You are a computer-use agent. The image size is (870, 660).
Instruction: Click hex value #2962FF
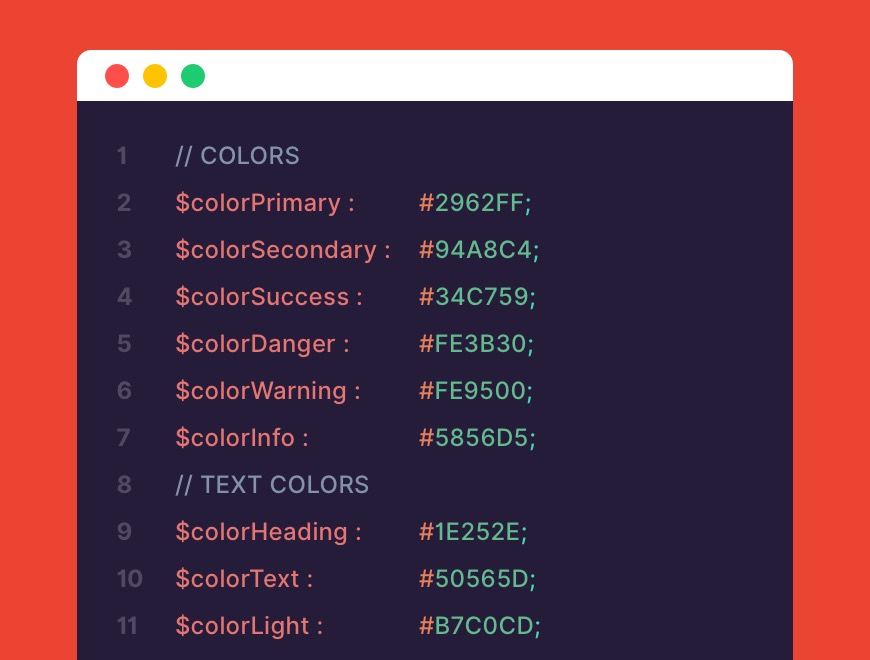point(471,203)
